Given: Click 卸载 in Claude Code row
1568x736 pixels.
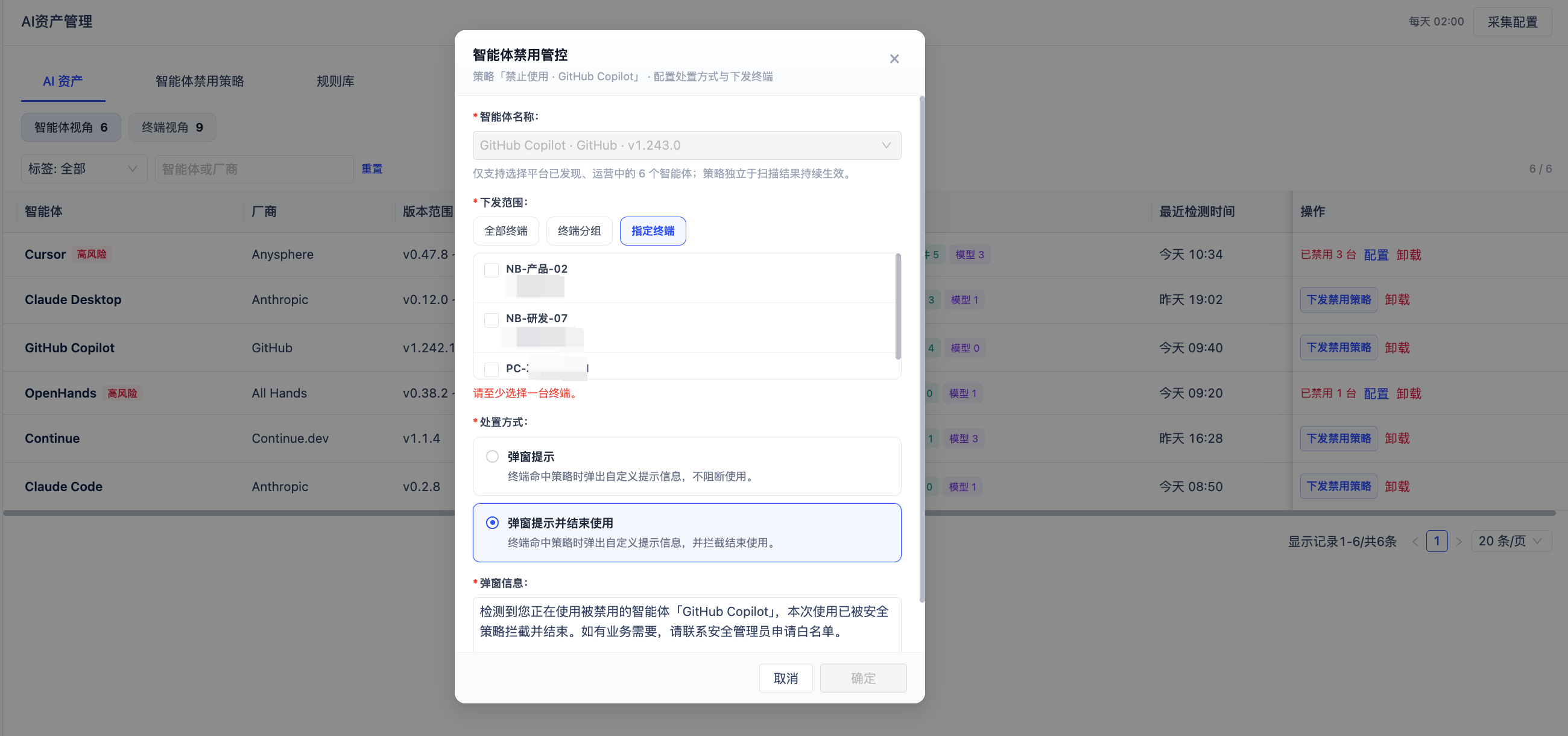Looking at the screenshot, I should (x=1397, y=486).
